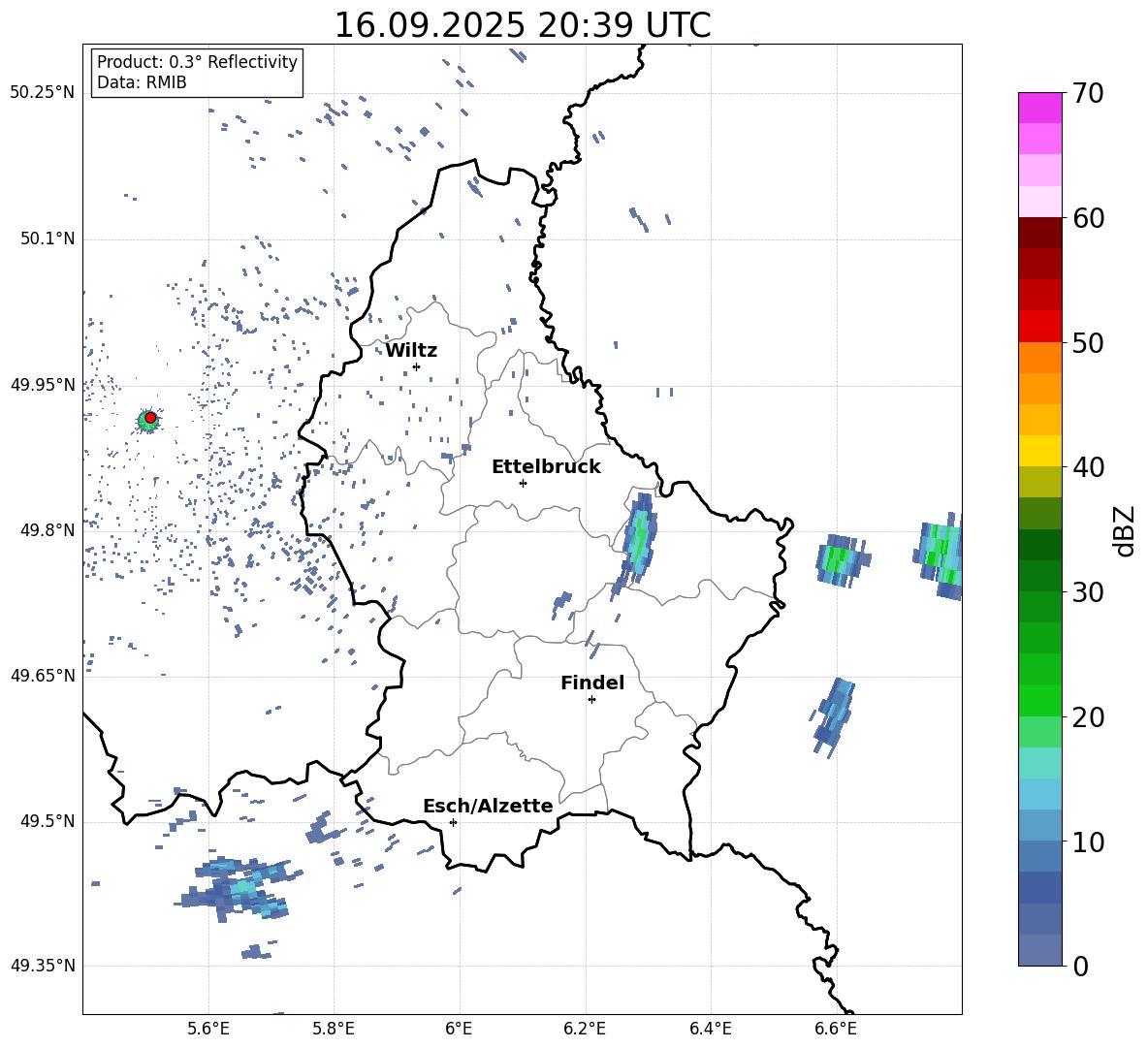The image size is (1148, 1048).
Task: Click the 49.65°N latitude tick label
Action: [x=43, y=676]
